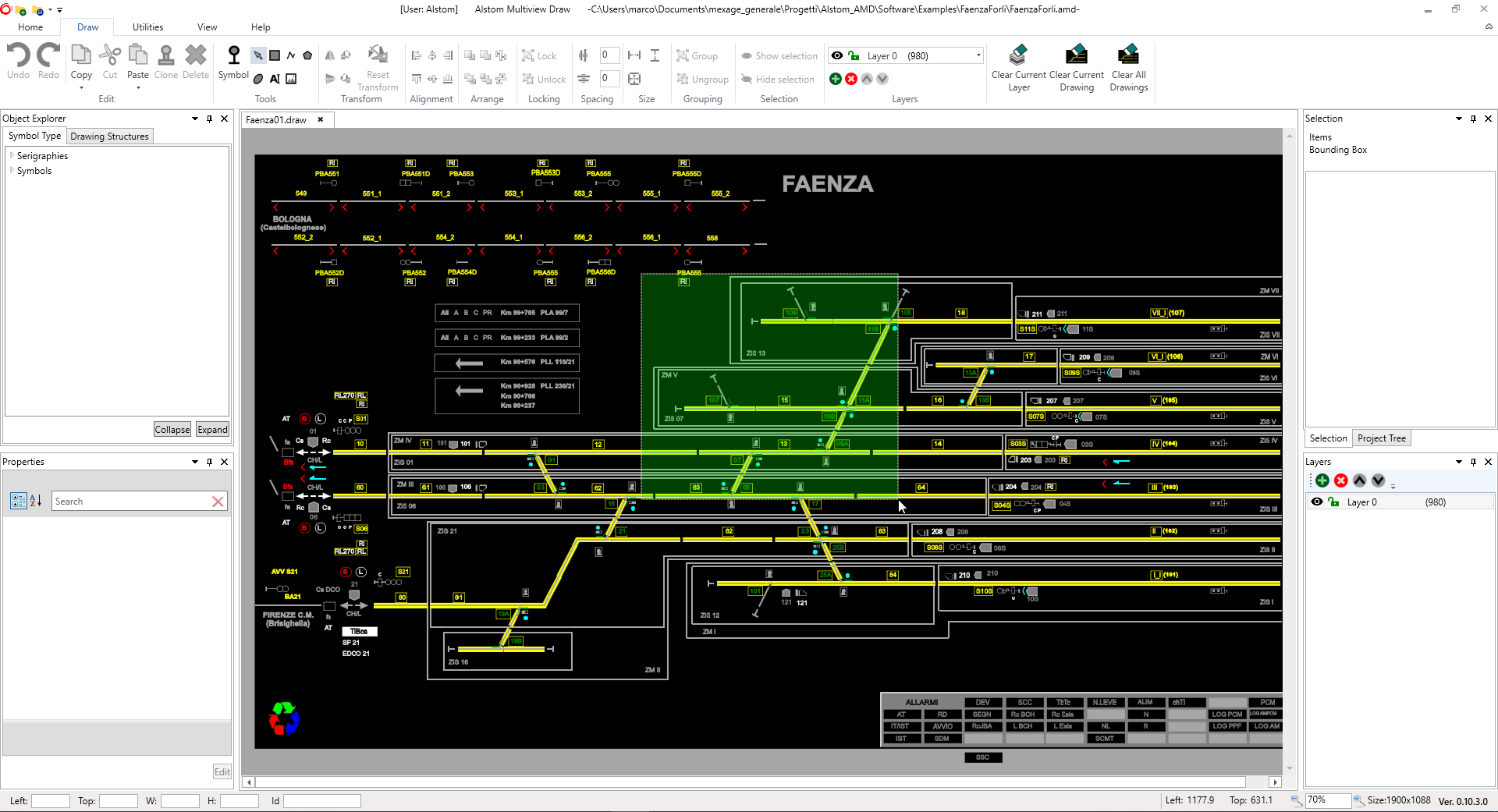Switch to Project Tree tab

1381,438
